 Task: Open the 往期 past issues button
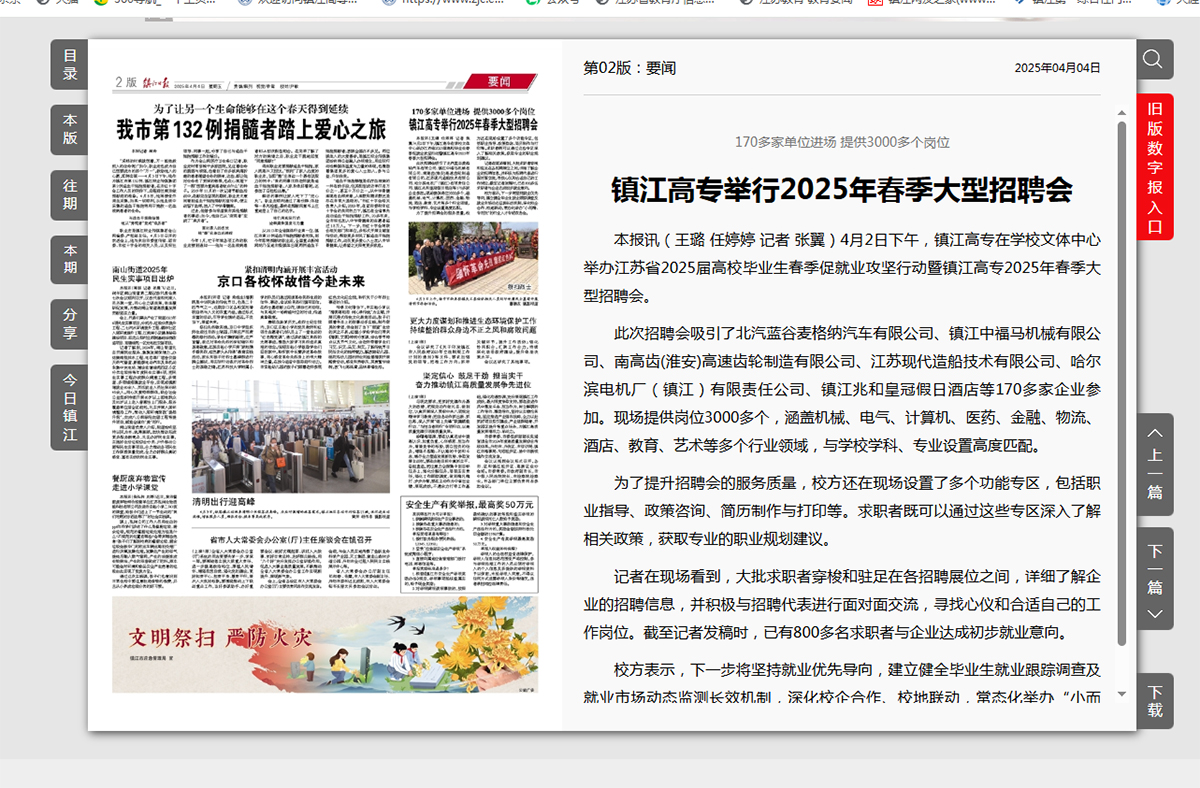70,194
